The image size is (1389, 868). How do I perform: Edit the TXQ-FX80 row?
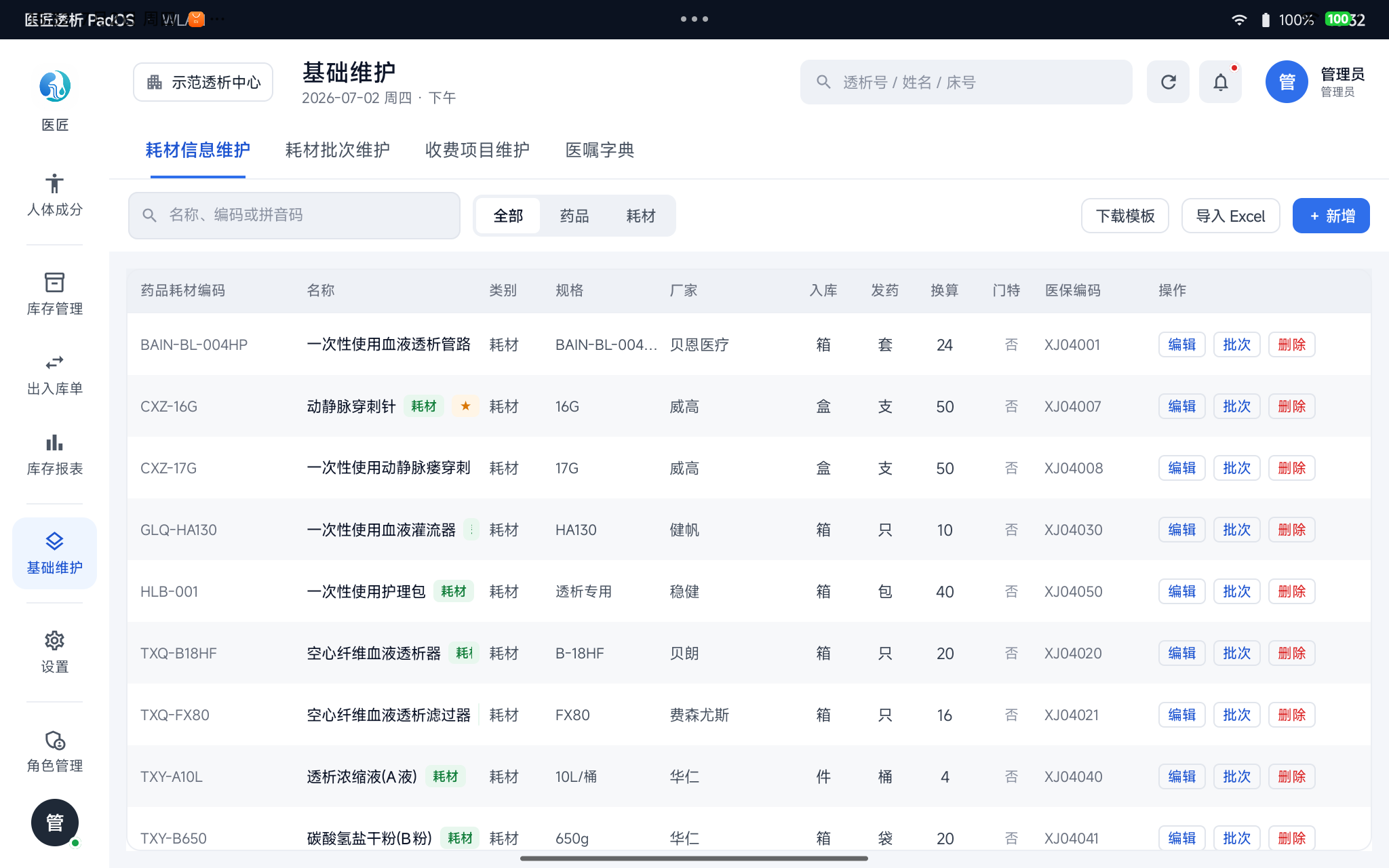(1181, 715)
